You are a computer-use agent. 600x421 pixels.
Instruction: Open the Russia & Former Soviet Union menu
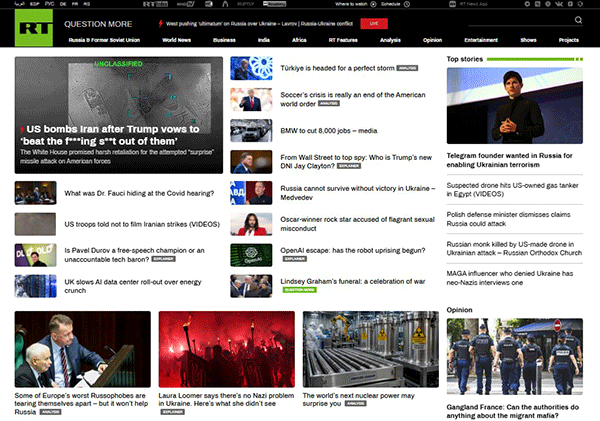(x=104, y=40)
